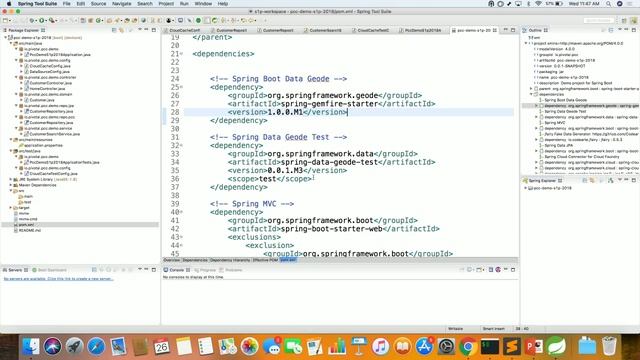The image size is (640, 360).
Task: Open Trash in the dock
Action: pos(609,347)
